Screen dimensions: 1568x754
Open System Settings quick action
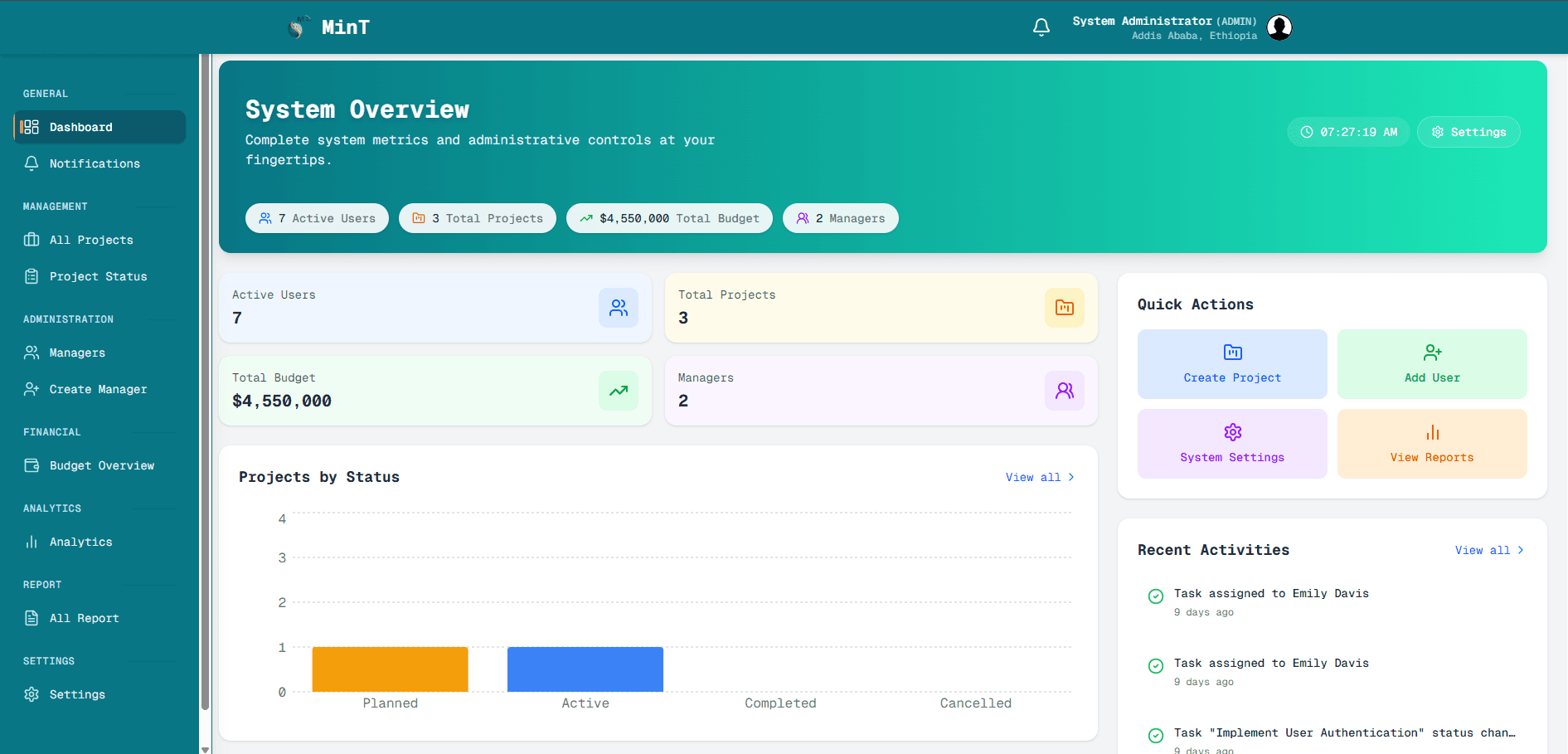pyautogui.click(x=1232, y=444)
